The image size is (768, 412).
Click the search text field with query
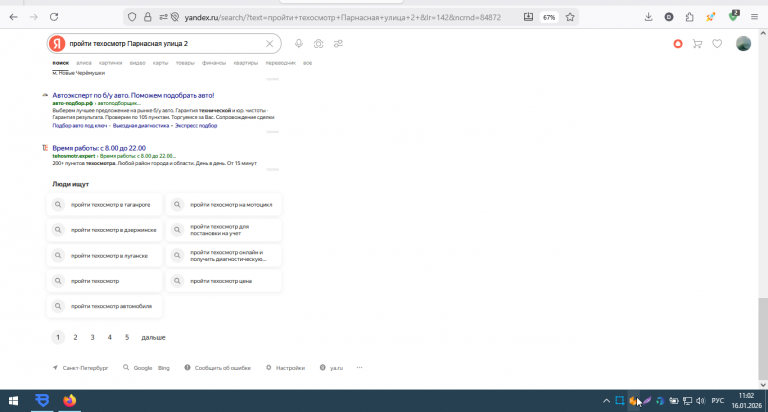pyautogui.click(x=165, y=44)
